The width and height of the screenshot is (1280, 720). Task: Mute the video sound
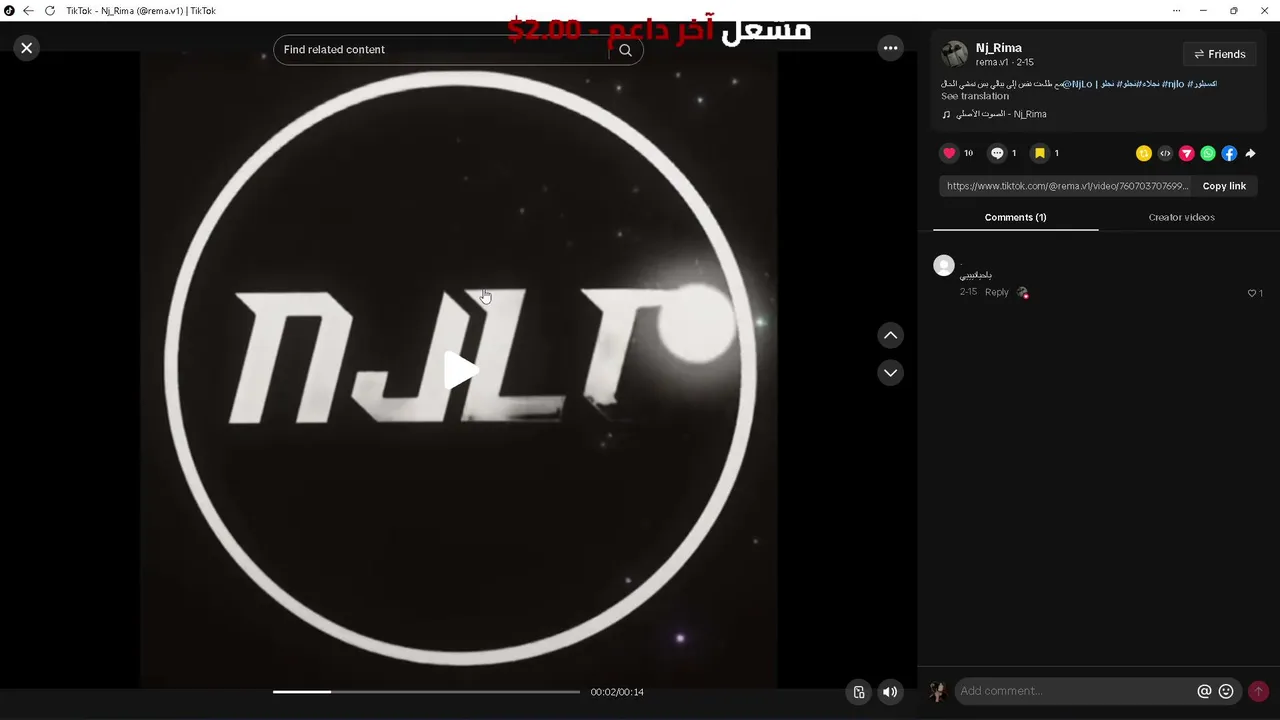pos(890,692)
